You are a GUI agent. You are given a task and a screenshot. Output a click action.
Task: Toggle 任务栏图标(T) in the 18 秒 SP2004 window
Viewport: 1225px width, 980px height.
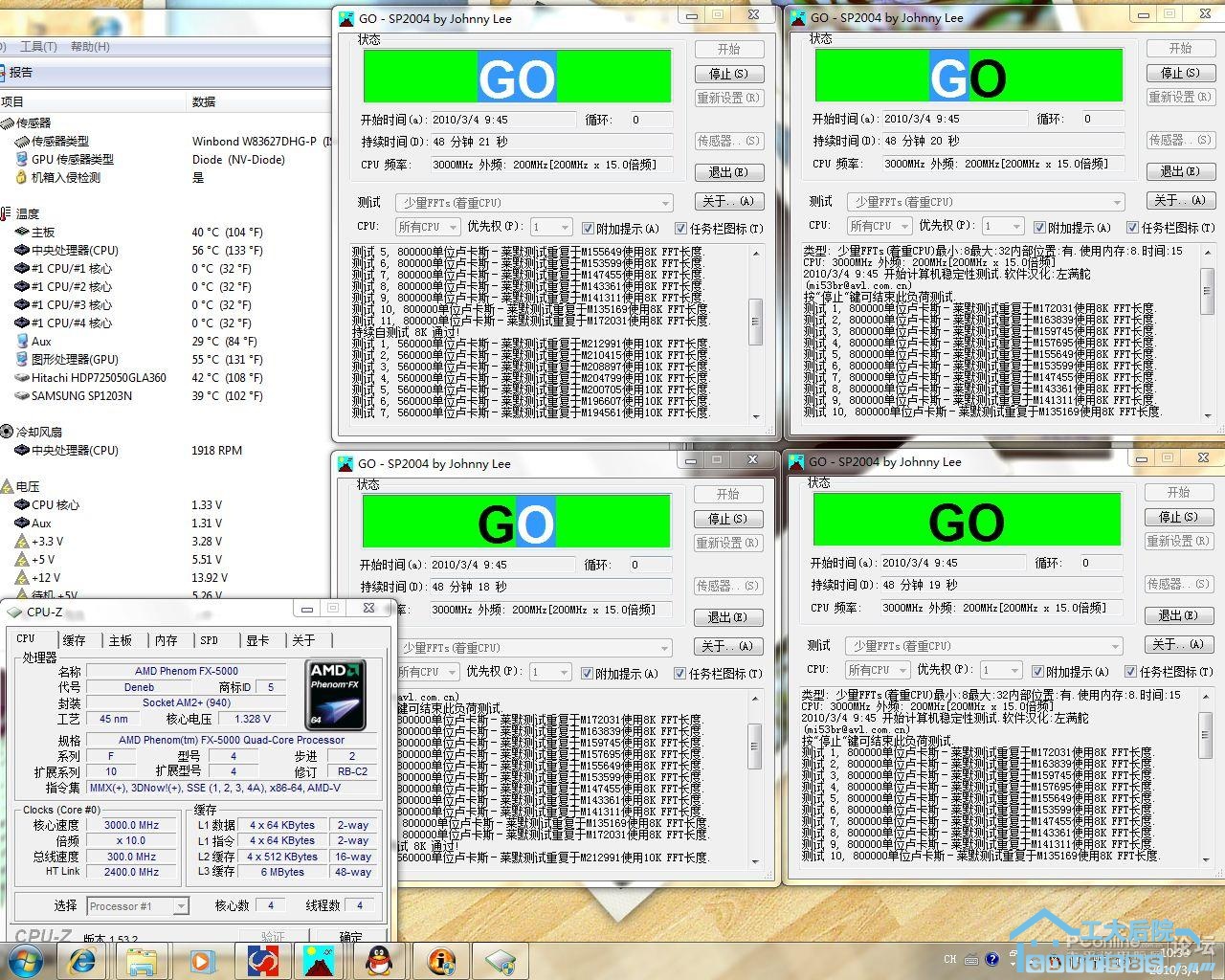point(680,673)
